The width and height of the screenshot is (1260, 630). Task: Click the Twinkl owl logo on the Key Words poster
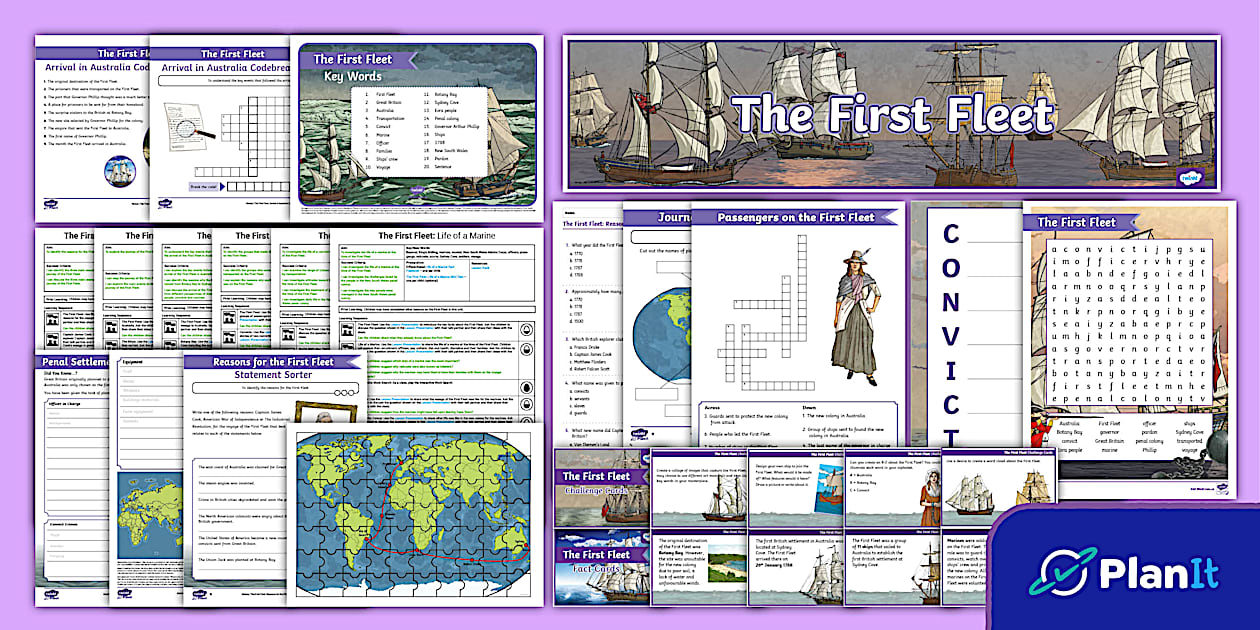(416, 190)
